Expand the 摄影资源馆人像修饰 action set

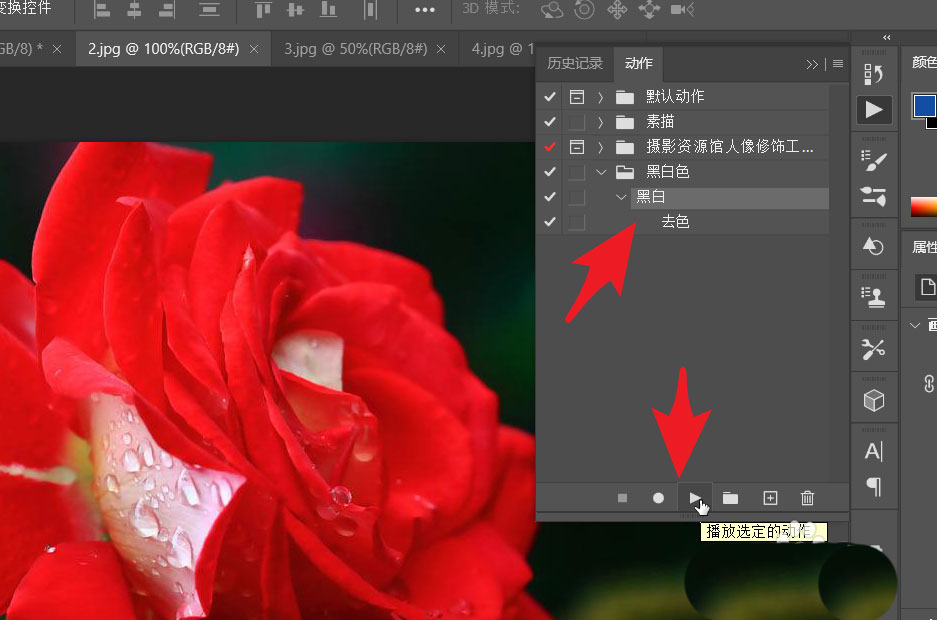click(x=600, y=146)
